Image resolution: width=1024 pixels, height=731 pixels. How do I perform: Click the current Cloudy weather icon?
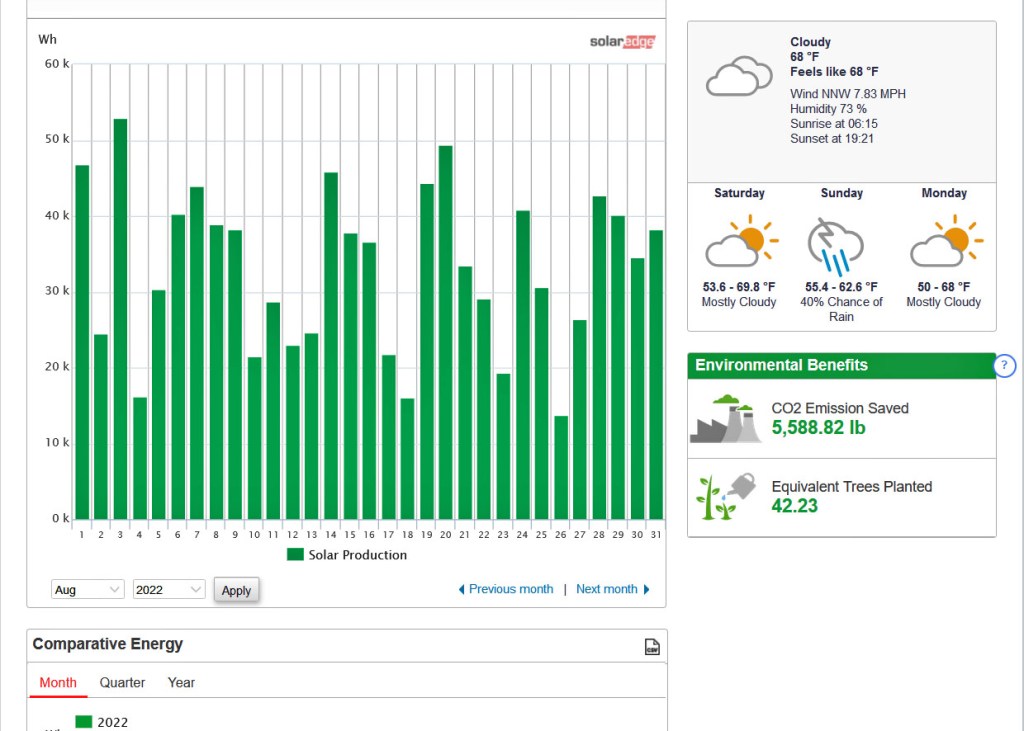(738, 78)
